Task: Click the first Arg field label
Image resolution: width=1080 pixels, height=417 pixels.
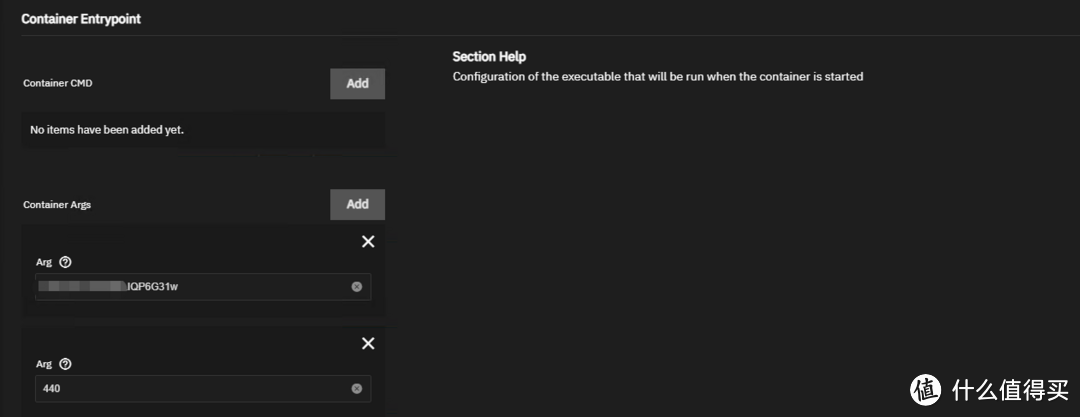Action: click(x=43, y=262)
